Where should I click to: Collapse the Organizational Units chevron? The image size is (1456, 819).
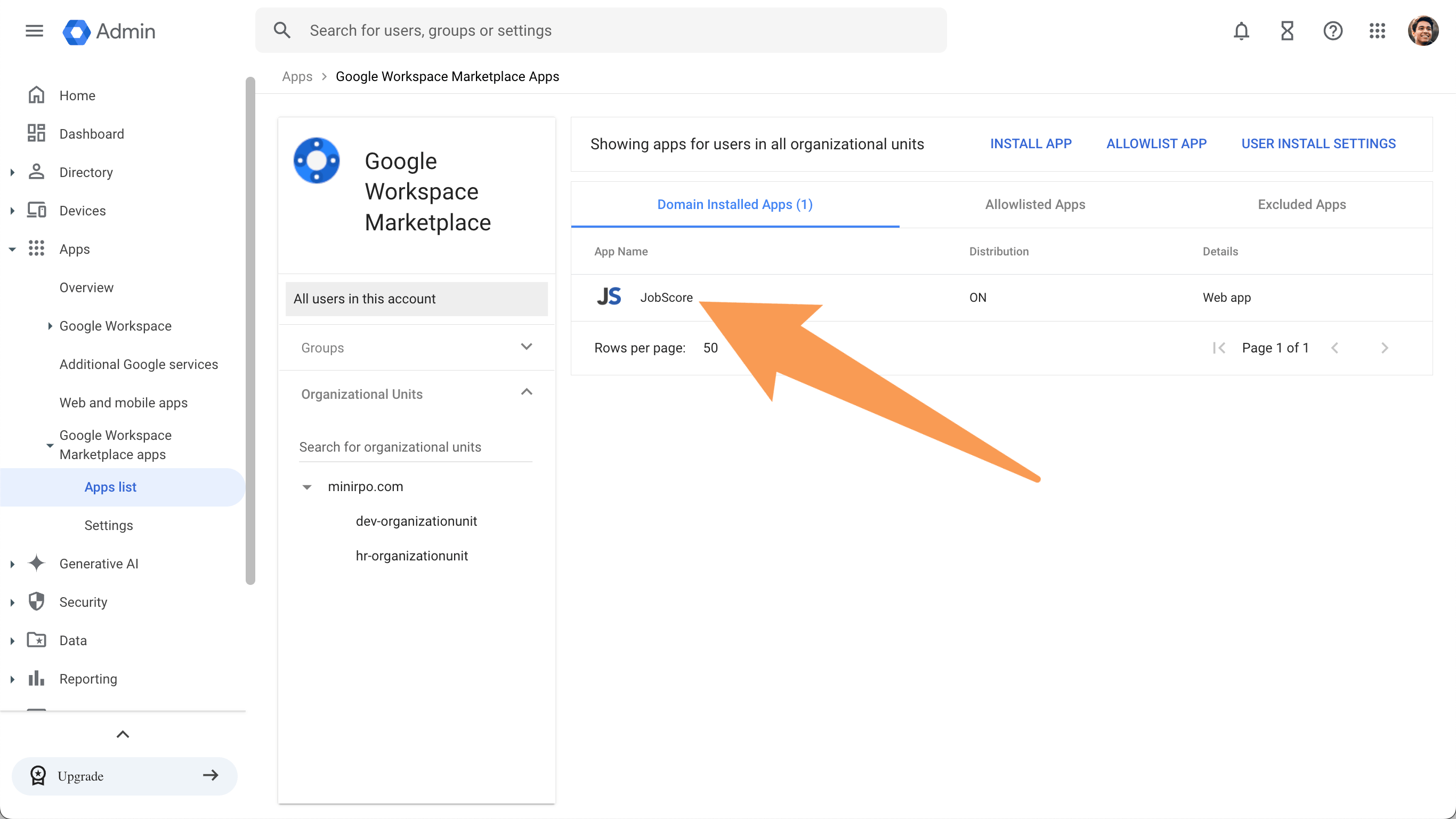click(x=526, y=392)
